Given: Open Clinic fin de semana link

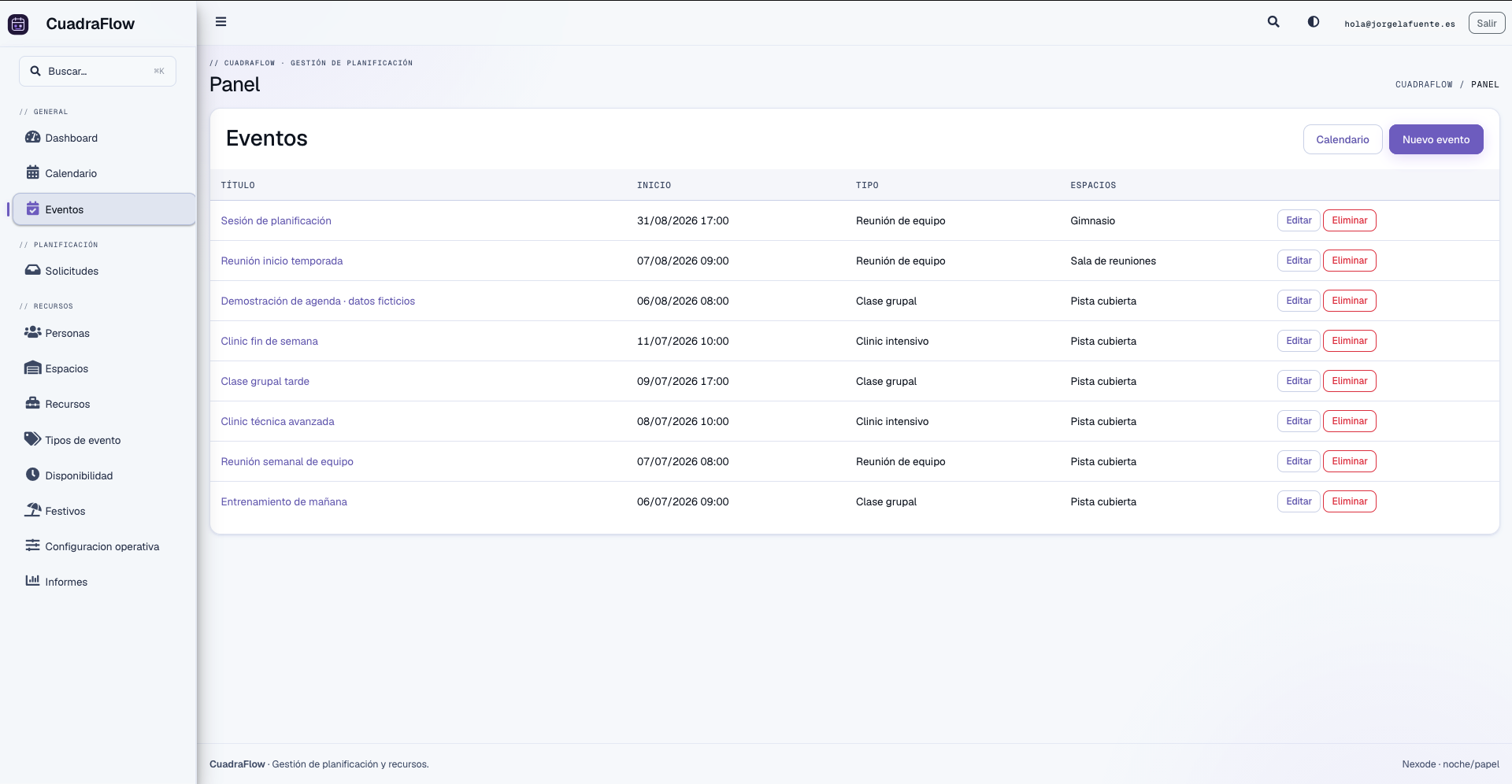Looking at the screenshot, I should tap(269, 341).
